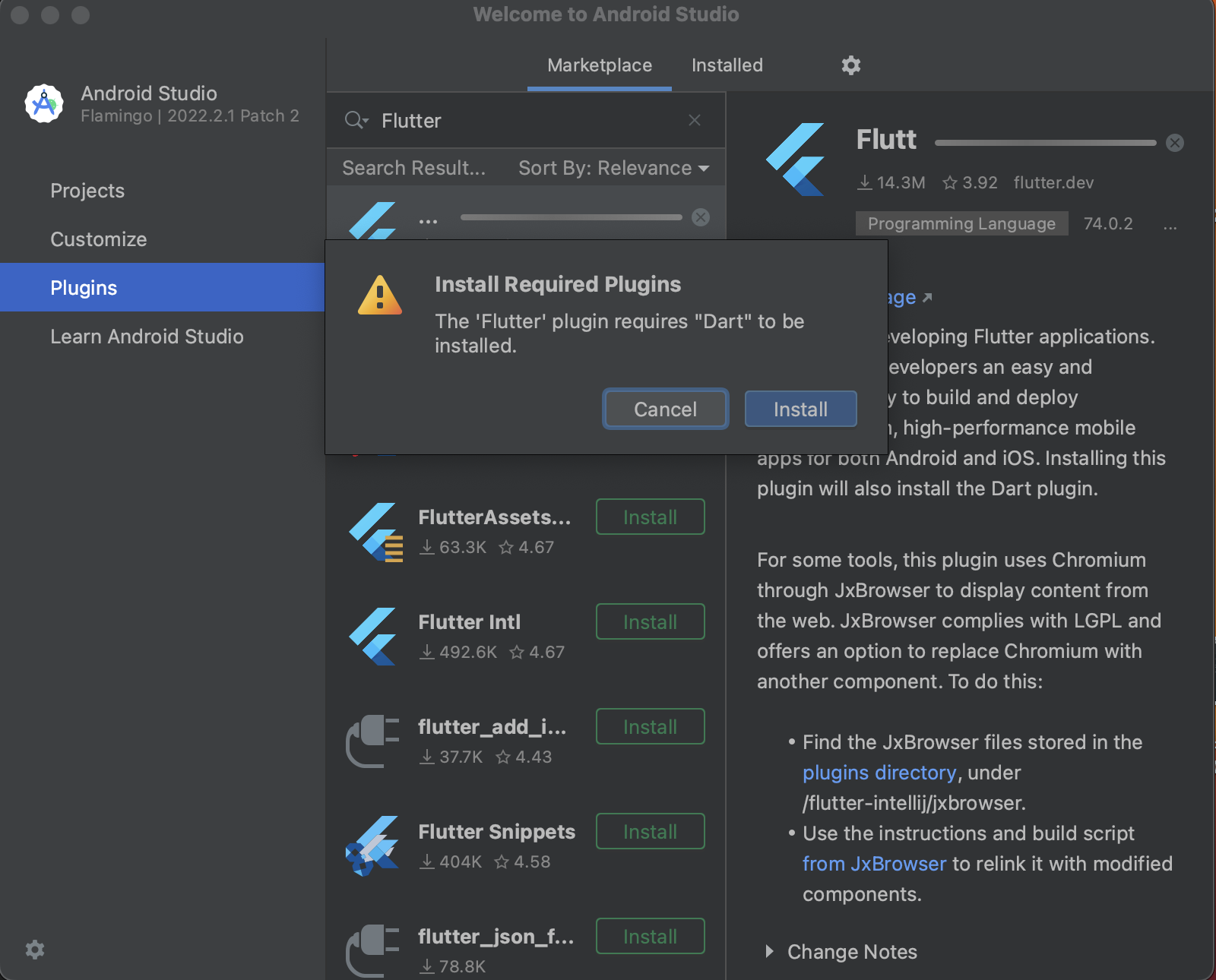This screenshot has width=1216, height=980.
Task: Open the plugins directory link
Action: (879, 773)
